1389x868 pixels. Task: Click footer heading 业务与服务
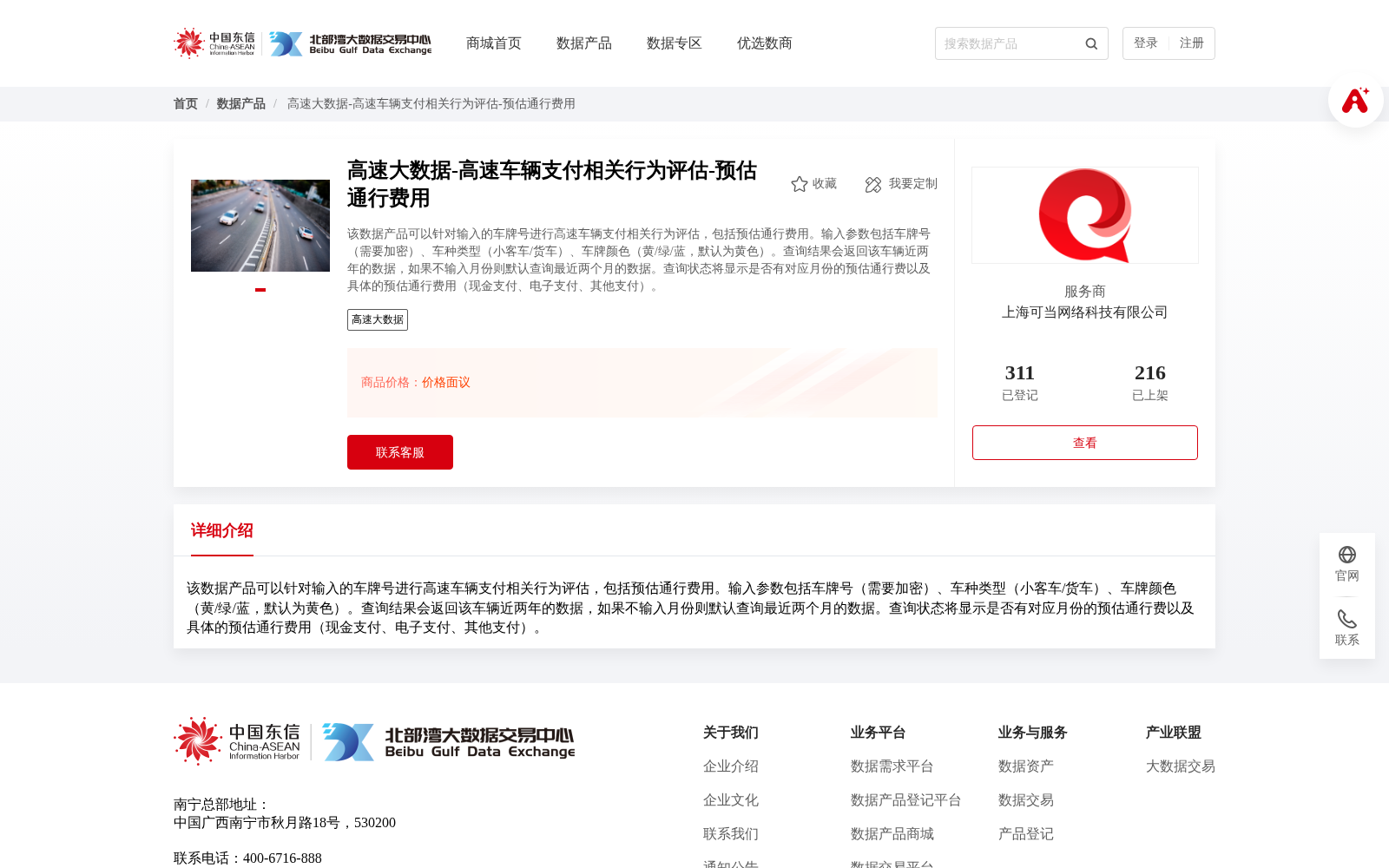[x=1033, y=733]
